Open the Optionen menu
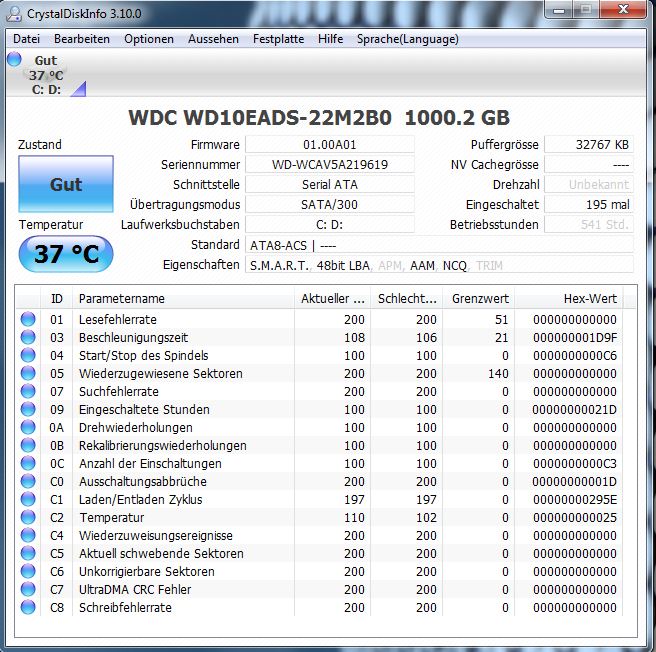Viewport: 656px width, 652px height. click(x=149, y=39)
